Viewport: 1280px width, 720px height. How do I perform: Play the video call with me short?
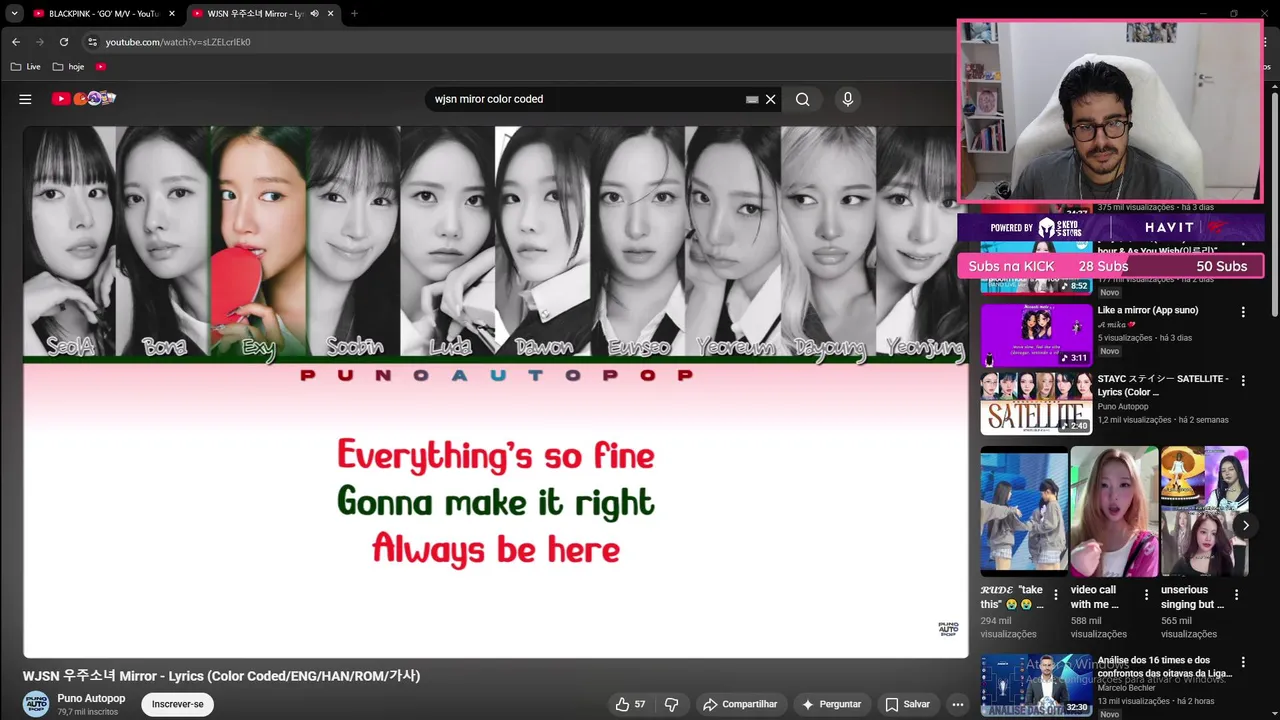[x=1114, y=512]
